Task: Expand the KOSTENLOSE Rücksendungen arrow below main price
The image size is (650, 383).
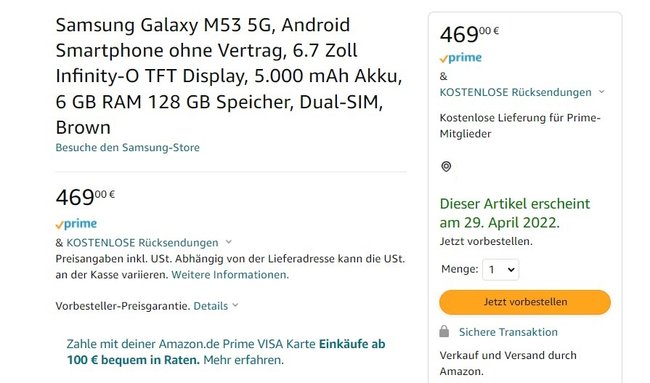Action: tap(228, 242)
